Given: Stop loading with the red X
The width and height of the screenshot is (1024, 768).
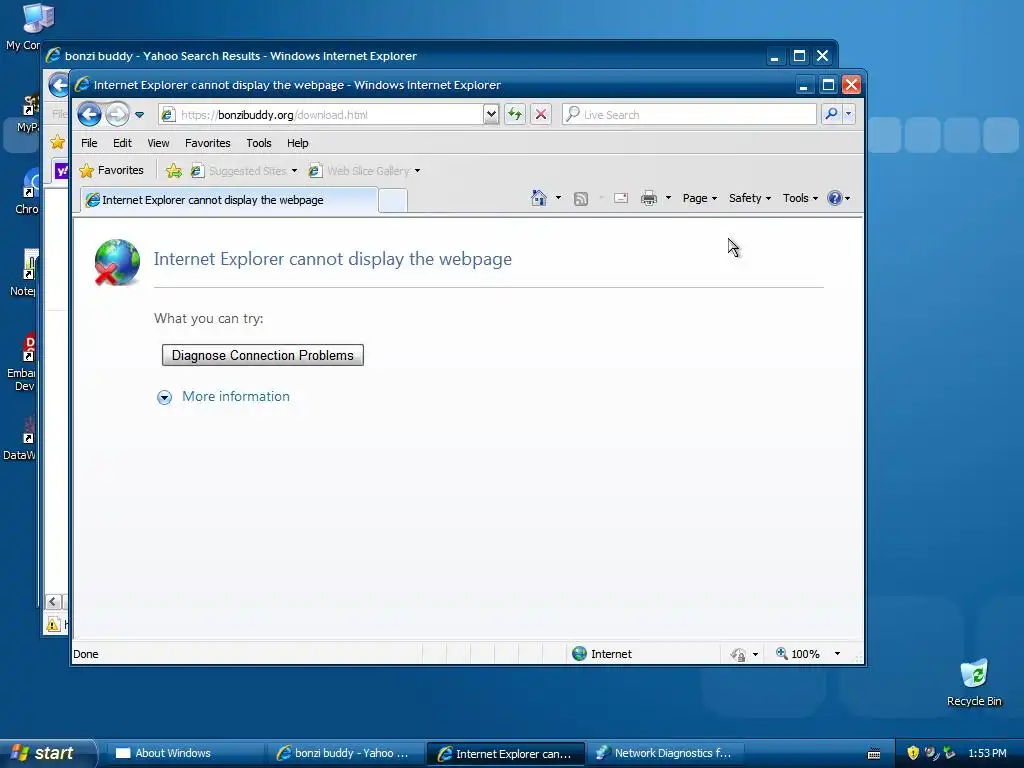Looking at the screenshot, I should pyautogui.click(x=541, y=115).
